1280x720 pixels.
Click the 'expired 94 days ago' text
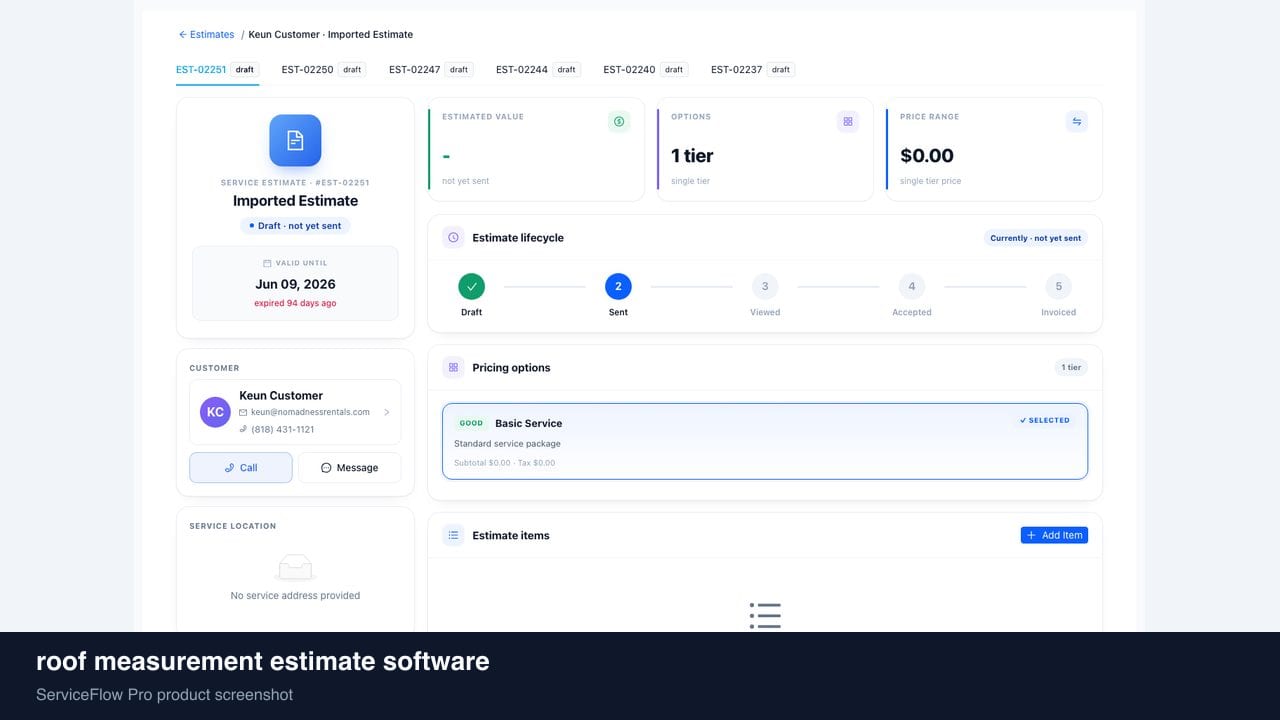pyautogui.click(x=295, y=303)
